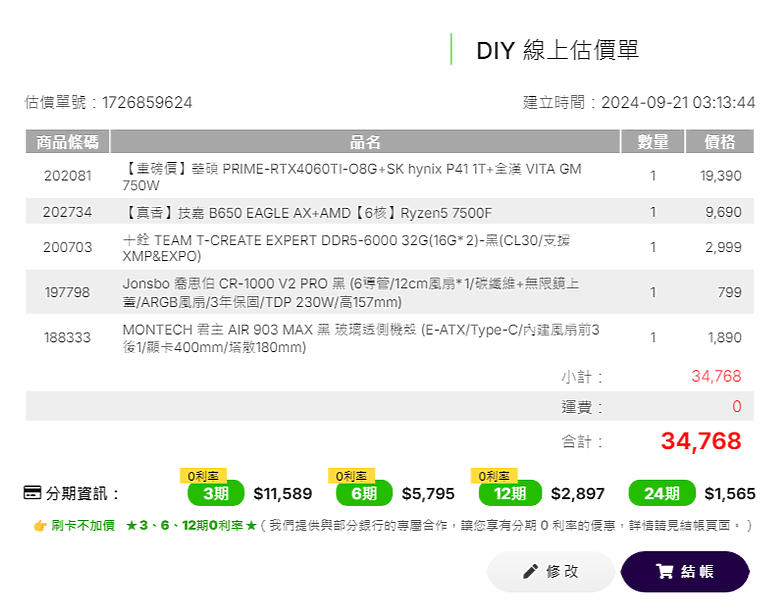The image size is (780, 616).
Task: Open product 202081 RTX4060TI bundle row
Action: tap(390, 176)
